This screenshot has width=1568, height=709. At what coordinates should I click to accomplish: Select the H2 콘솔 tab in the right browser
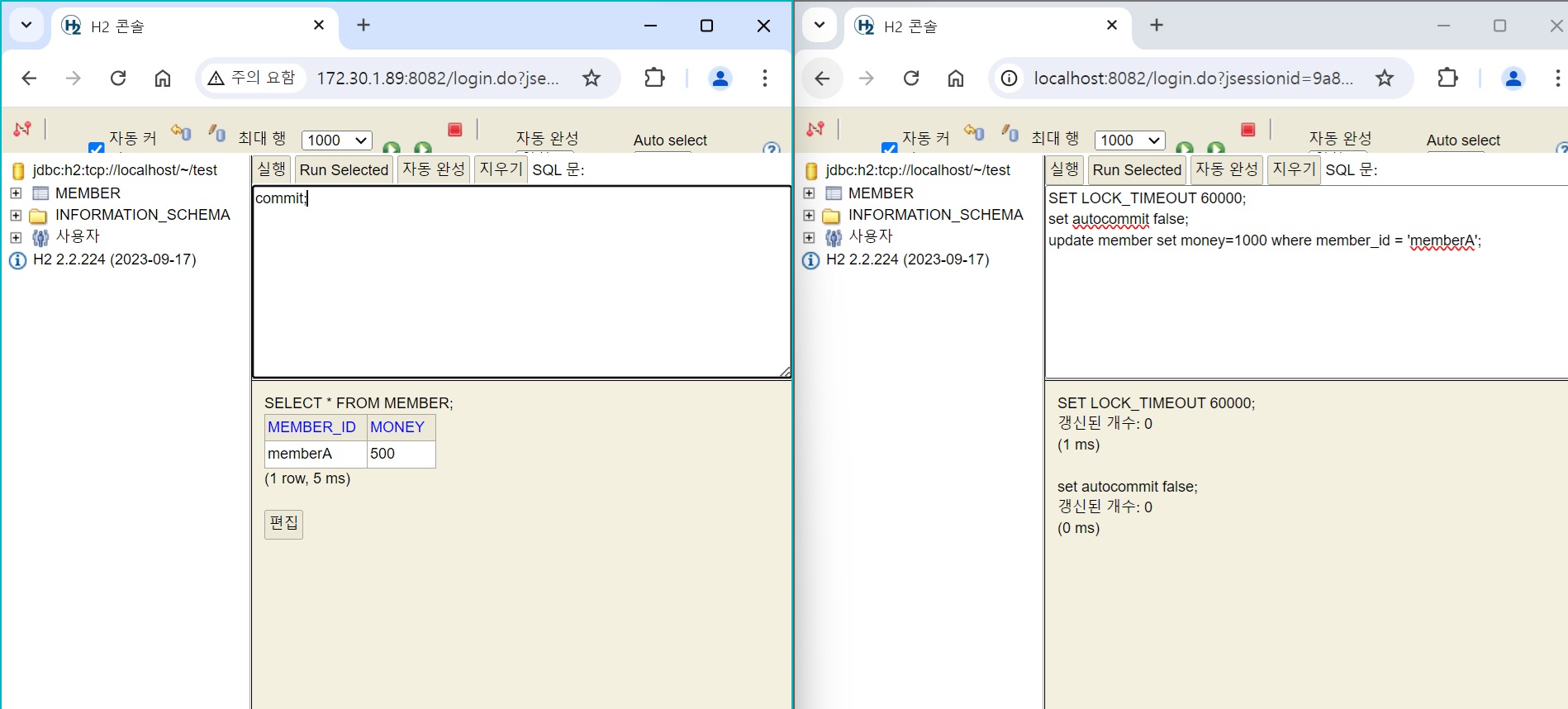coord(988,26)
